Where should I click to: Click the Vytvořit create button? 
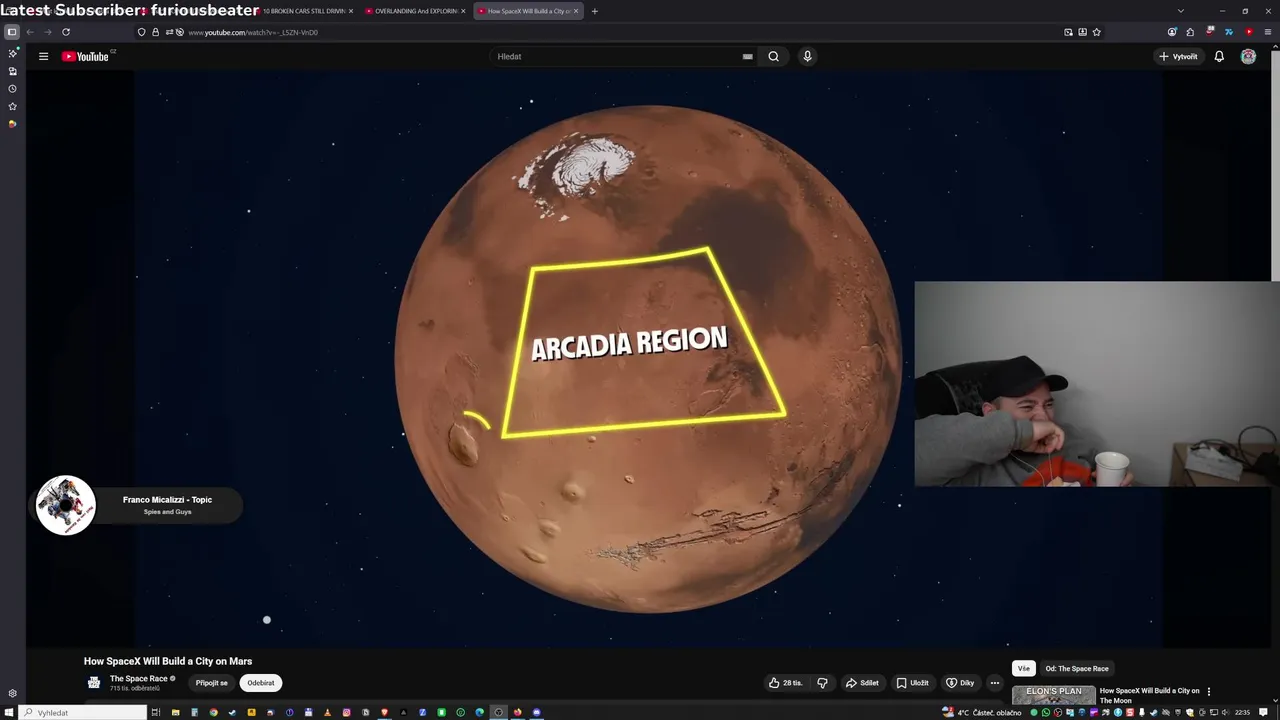pyautogui.click(x=1178, y=56)
